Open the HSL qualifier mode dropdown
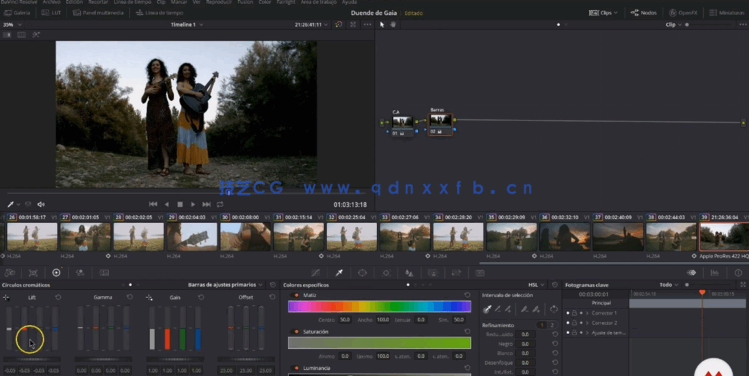 (536, 285)
